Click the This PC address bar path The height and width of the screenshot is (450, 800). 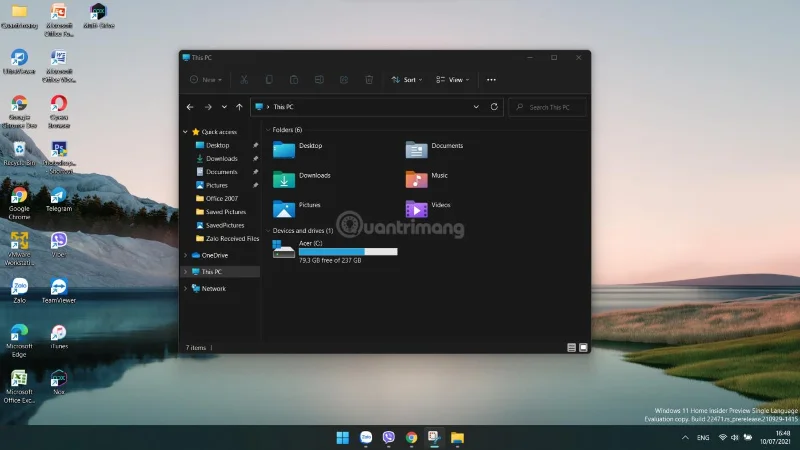pyautogui.click(x=283, y=107)
